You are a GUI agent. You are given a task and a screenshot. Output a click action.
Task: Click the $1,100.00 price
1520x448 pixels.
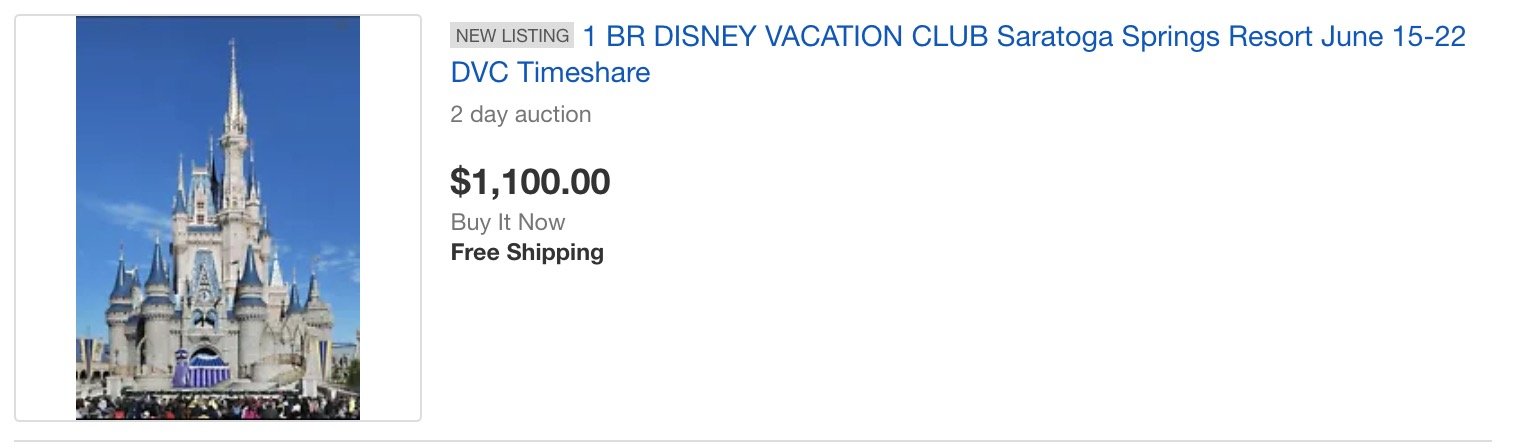(x=530, y=182)
